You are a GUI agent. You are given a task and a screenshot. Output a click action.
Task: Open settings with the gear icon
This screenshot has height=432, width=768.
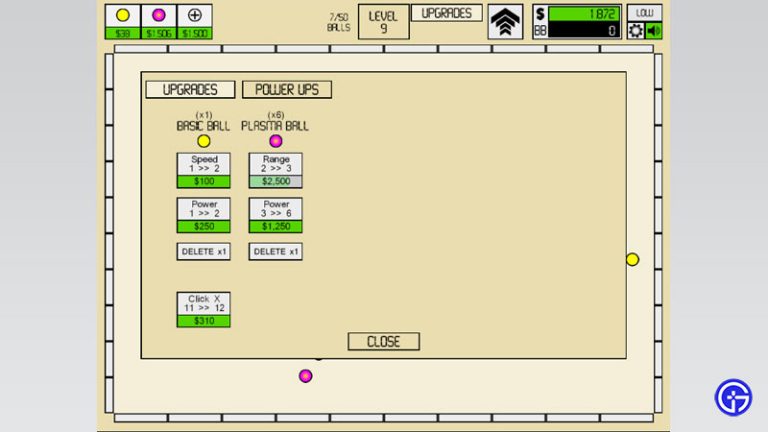tap(636, 31)
